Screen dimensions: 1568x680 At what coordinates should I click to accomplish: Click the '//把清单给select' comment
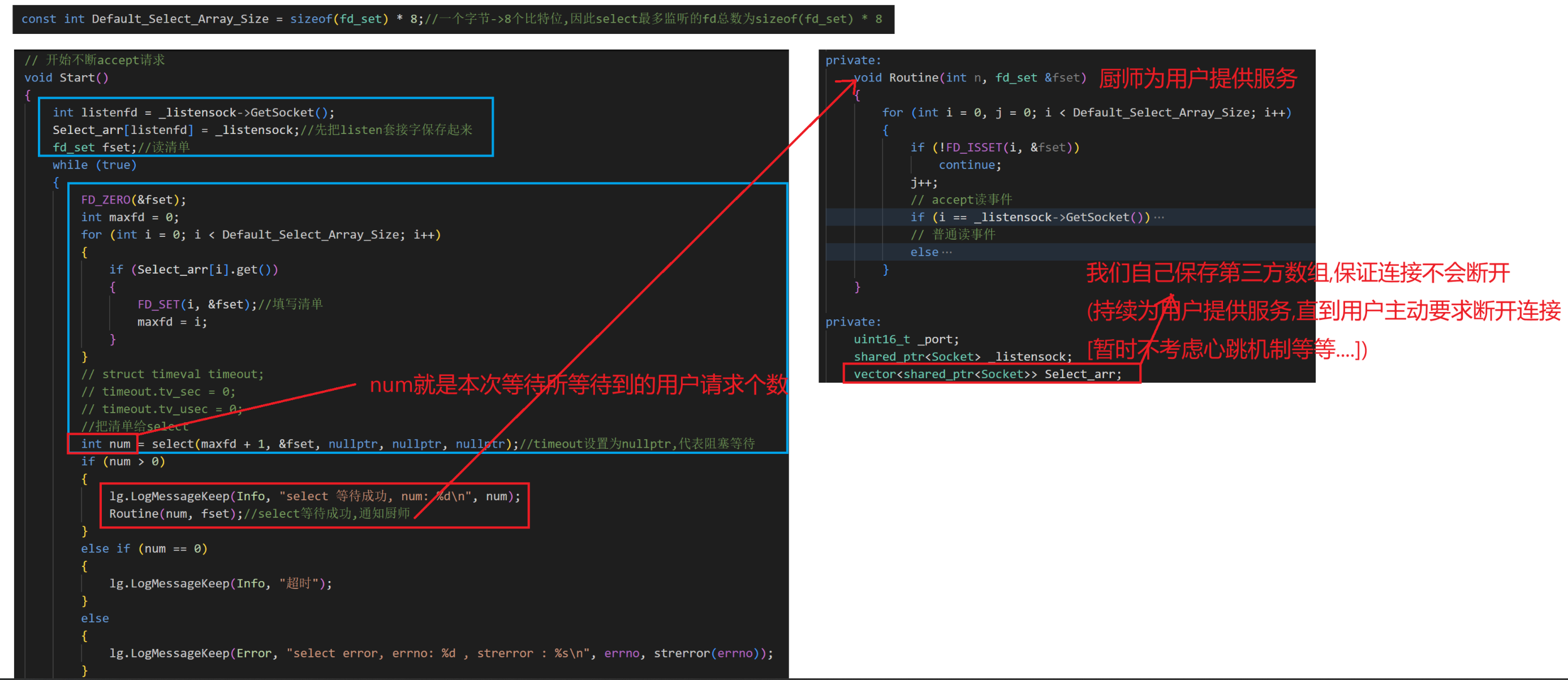[135, 426]
